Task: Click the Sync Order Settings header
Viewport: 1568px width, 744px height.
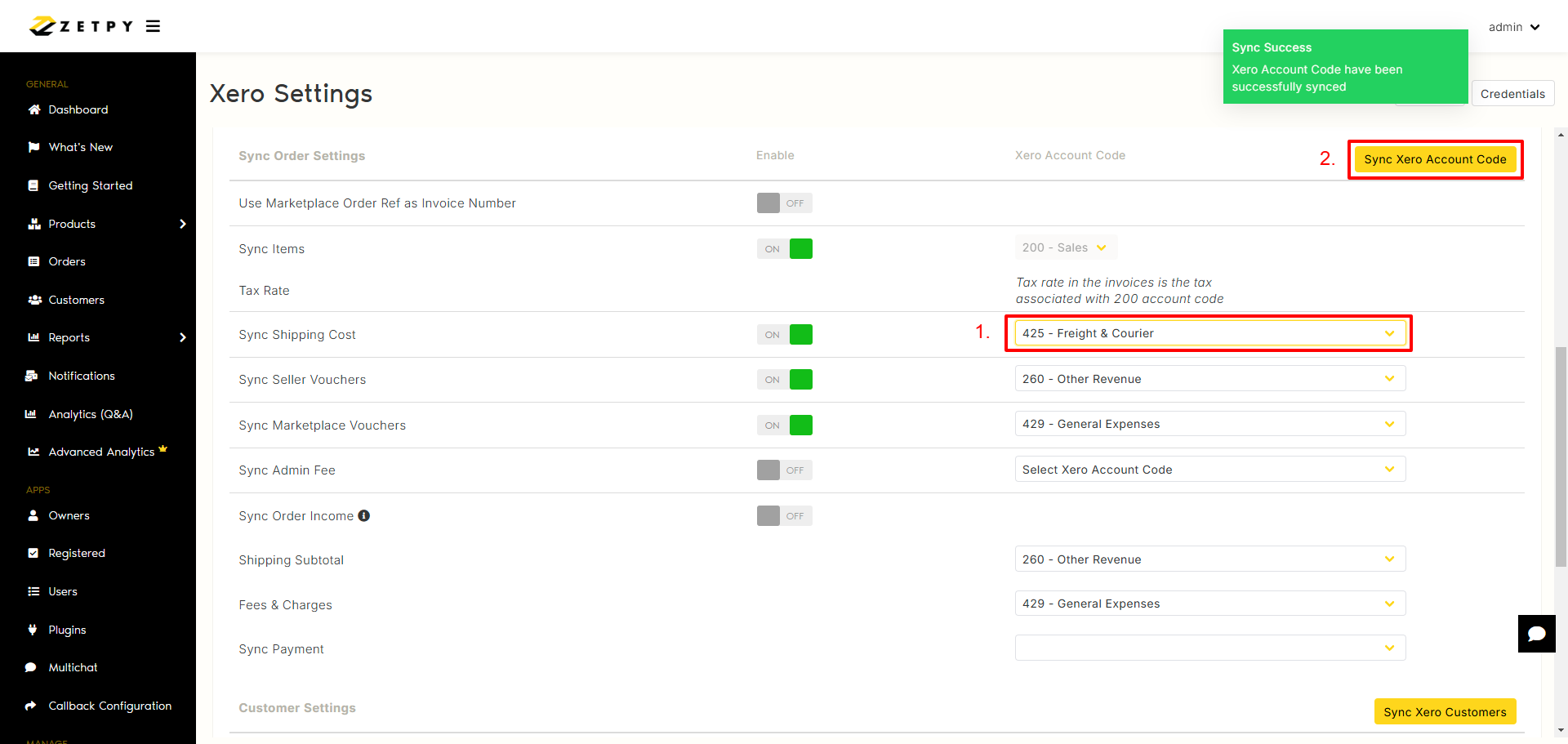Action: click(302, 156)
